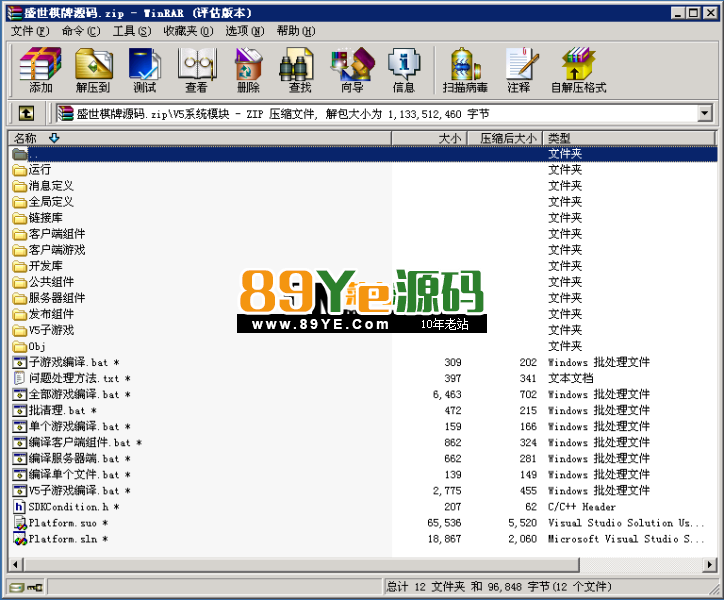Select the 公共组件 folder
724x600 pixels.
coord(43,282)
